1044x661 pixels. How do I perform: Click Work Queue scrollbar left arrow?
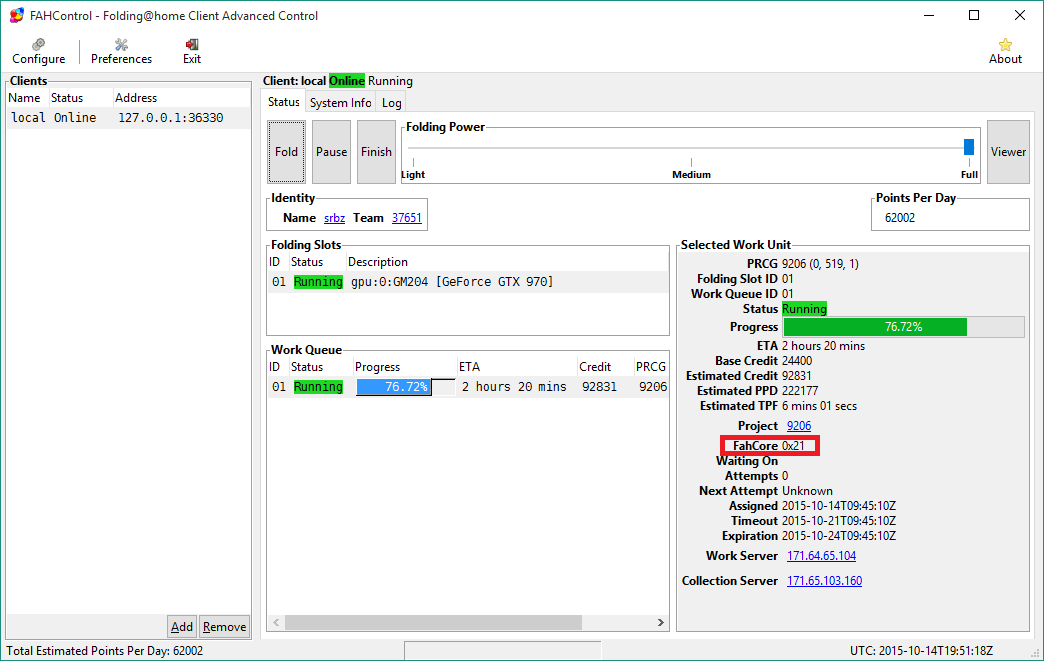click(x=276, y=622)
